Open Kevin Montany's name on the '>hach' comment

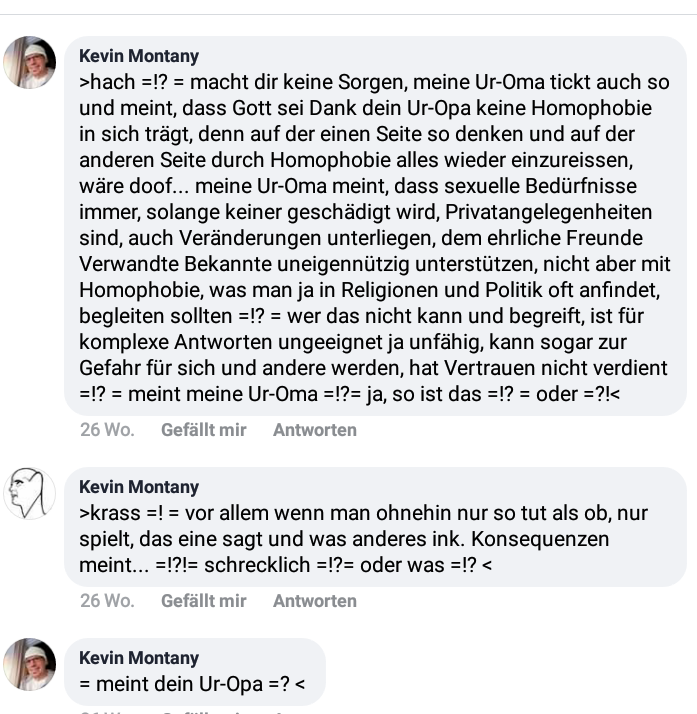coord(138,57)
